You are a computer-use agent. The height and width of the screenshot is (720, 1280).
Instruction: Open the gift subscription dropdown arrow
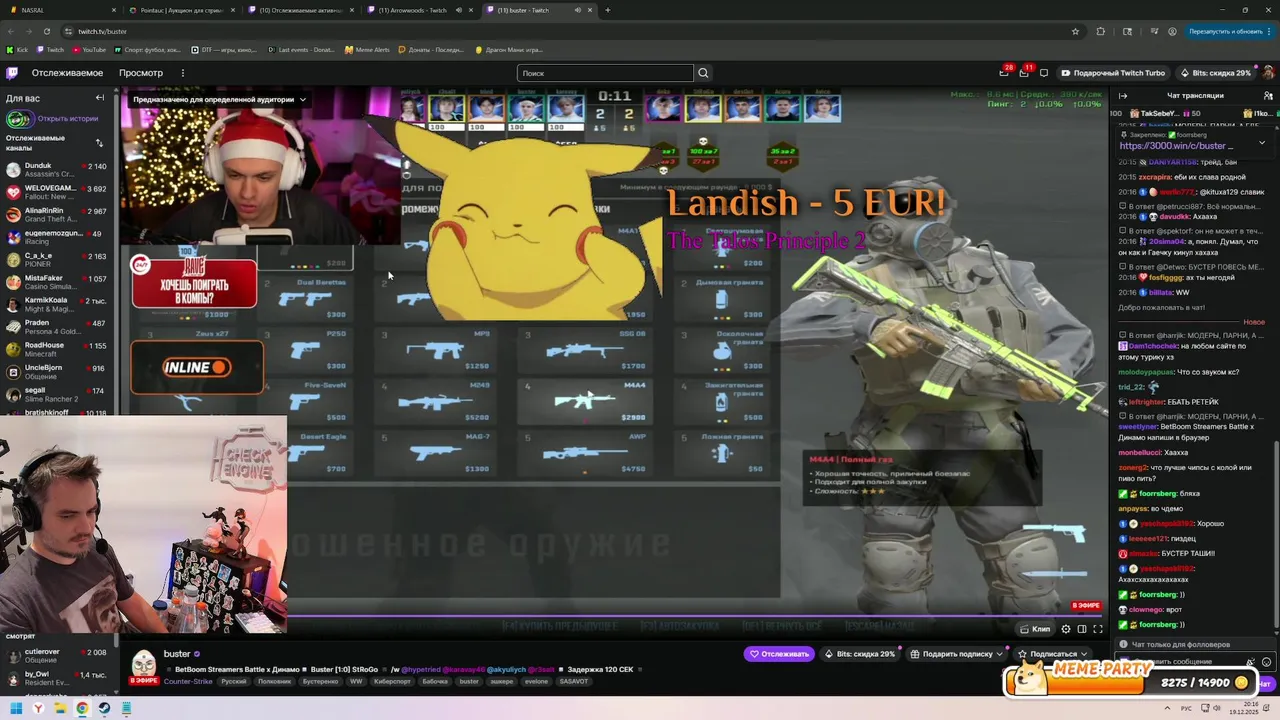coord(1001,654)
